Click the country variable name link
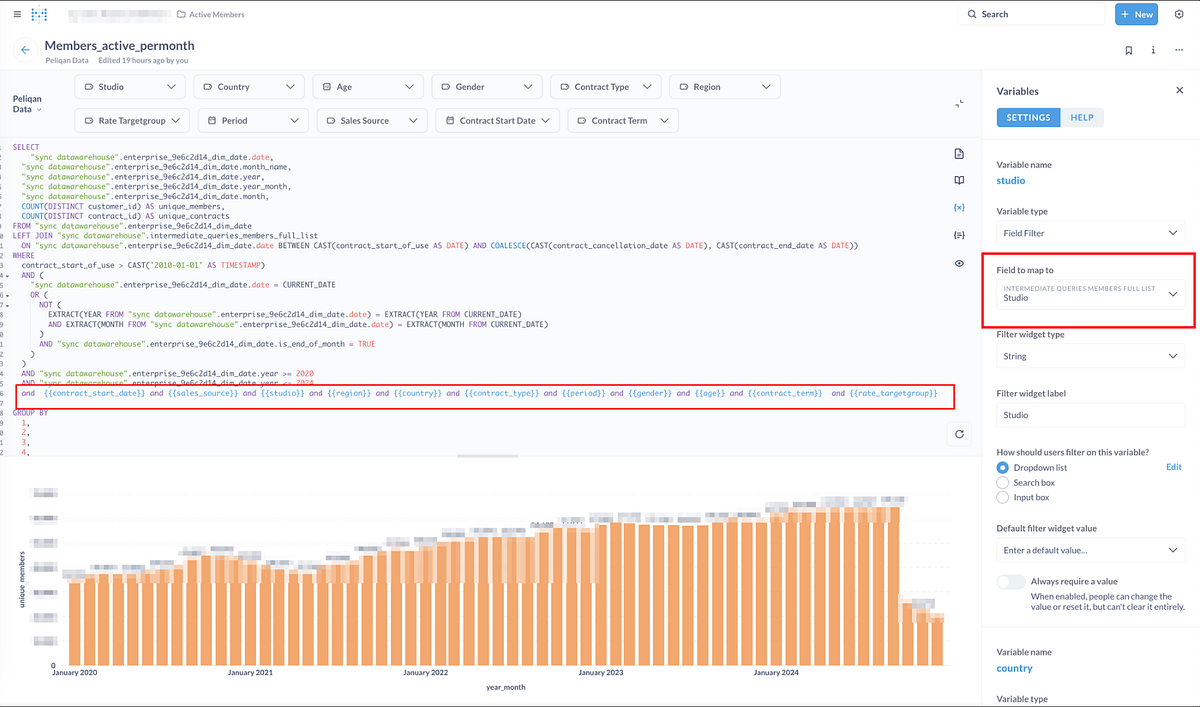1200x707 pixels. 1014,667
